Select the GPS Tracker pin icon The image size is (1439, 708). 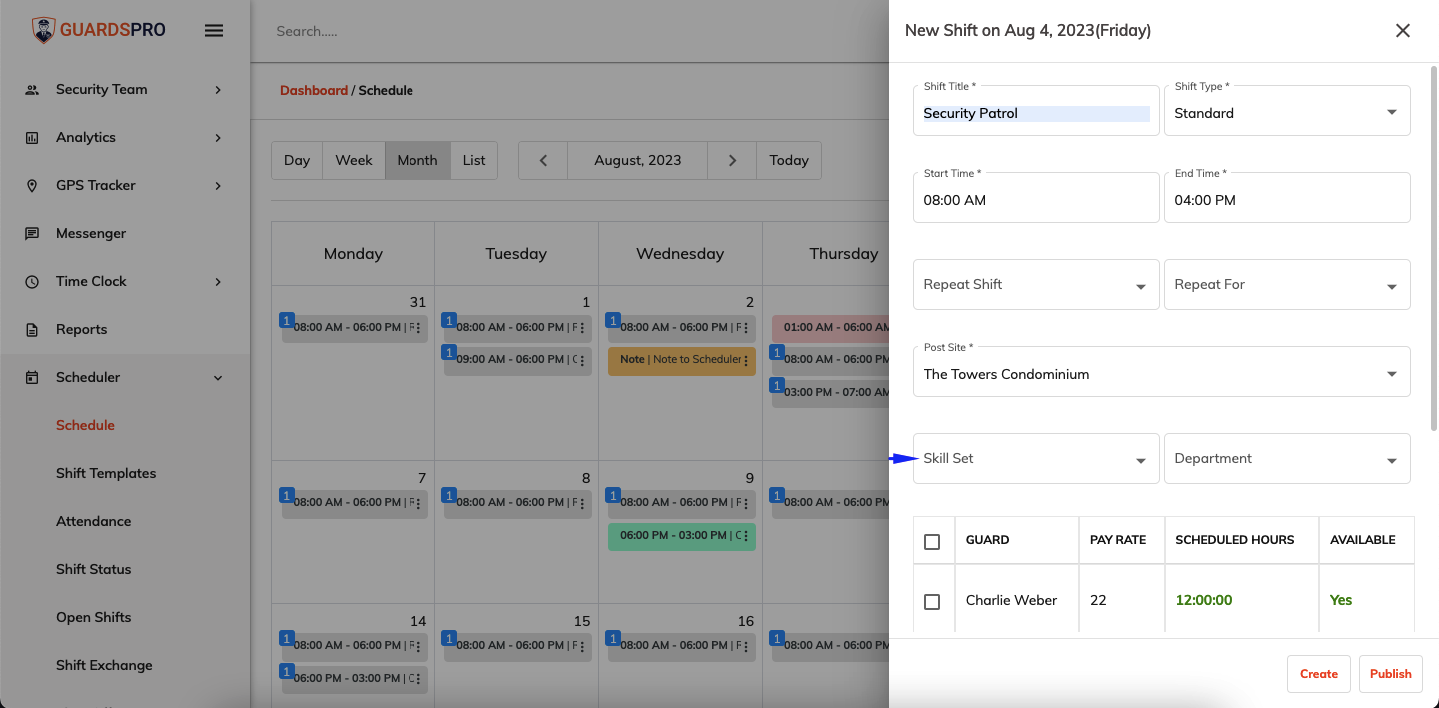click(32, 185)
